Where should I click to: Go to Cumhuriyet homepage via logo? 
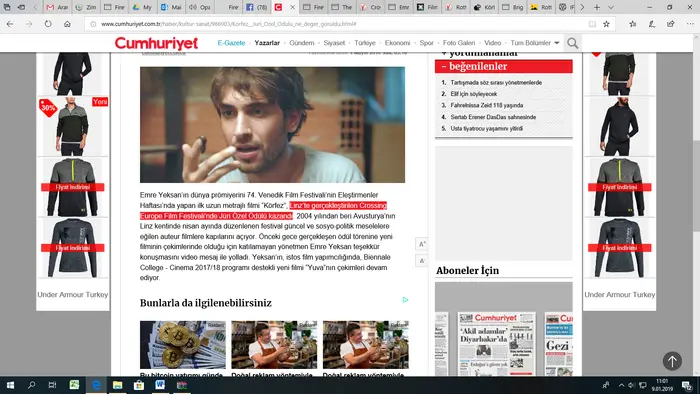tap(156, 43)
